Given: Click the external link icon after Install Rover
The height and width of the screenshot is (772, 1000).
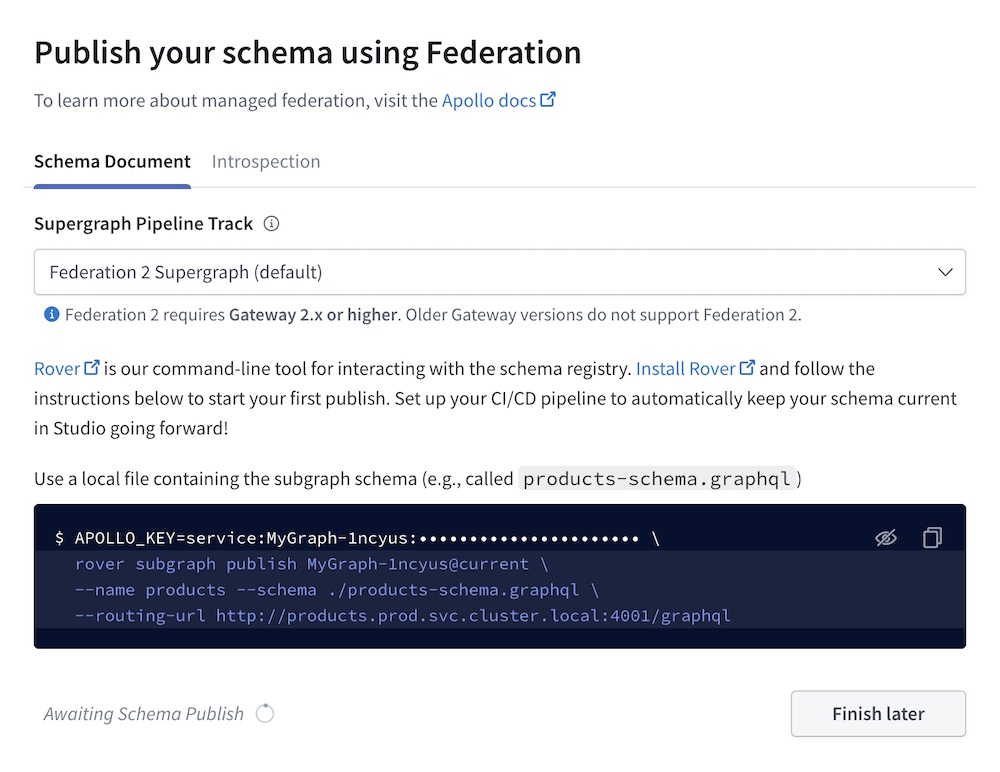Looking at the screenshot, I should tap(748, 368).
